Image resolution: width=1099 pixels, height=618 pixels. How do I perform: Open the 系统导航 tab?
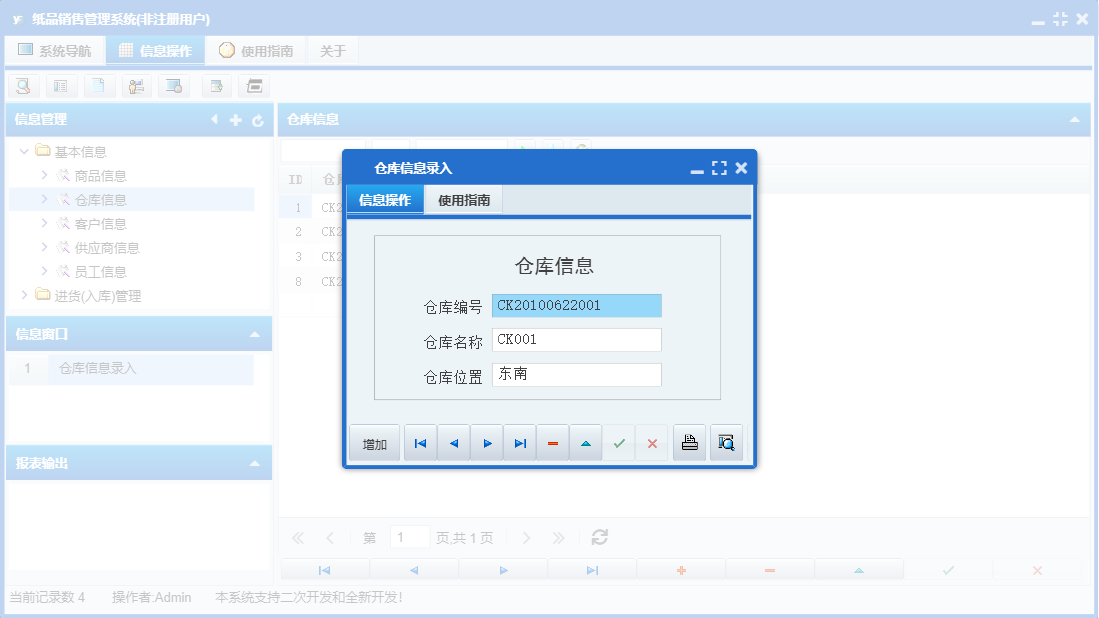55,49
